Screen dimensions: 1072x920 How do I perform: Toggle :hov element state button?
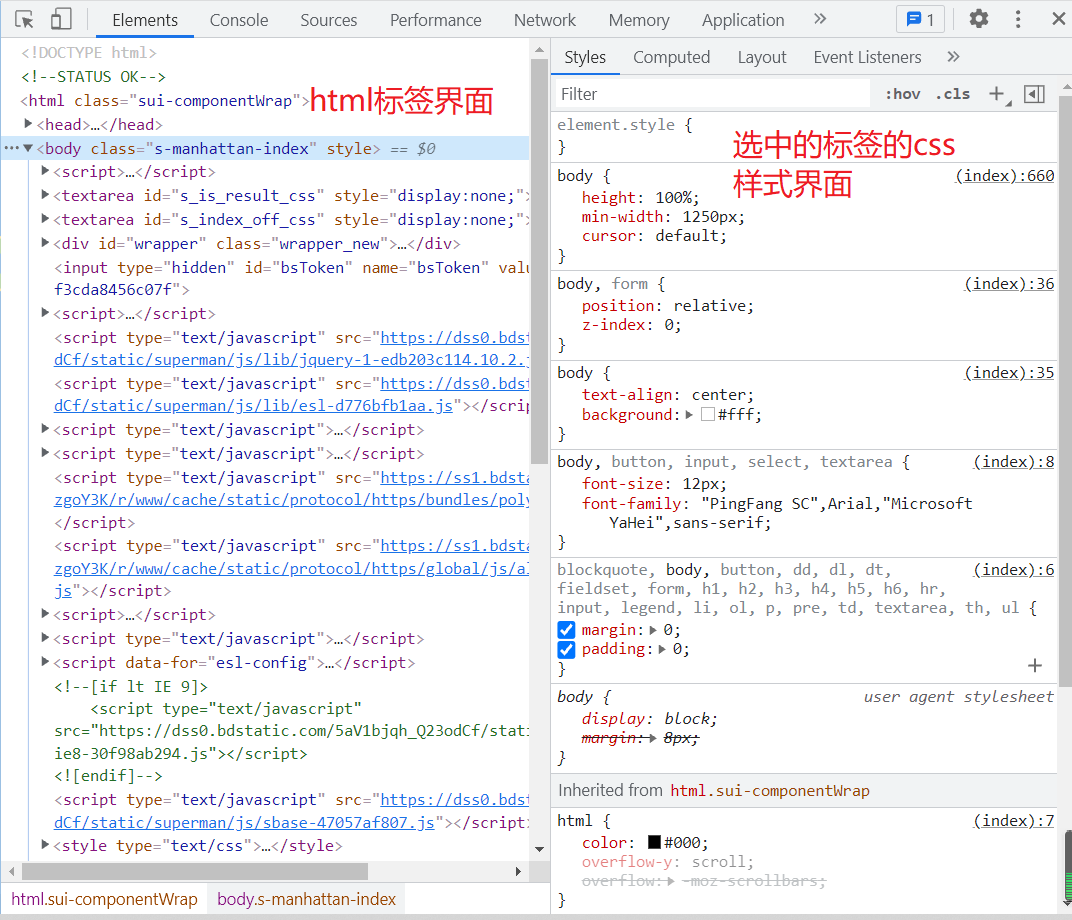[x=902, y=94]
